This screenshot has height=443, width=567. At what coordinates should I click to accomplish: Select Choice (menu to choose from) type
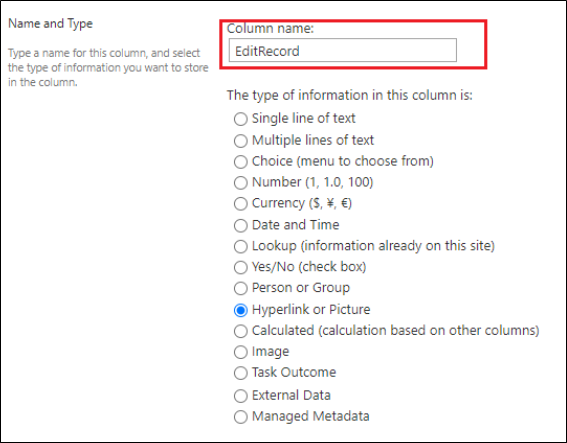coord(240,162)
